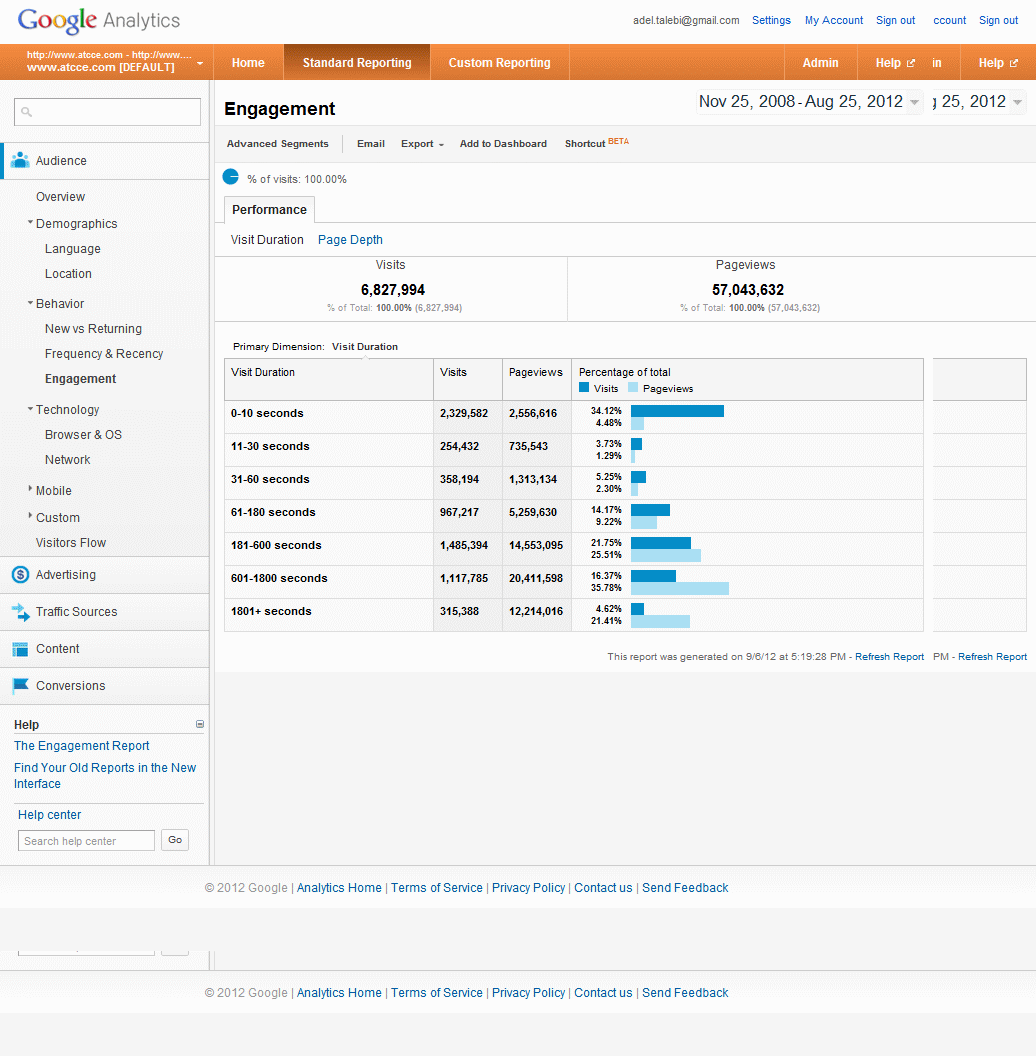Click the magnifier icon in the sidebar search box
The image size is (1036, 1056).
pos(26,112)
